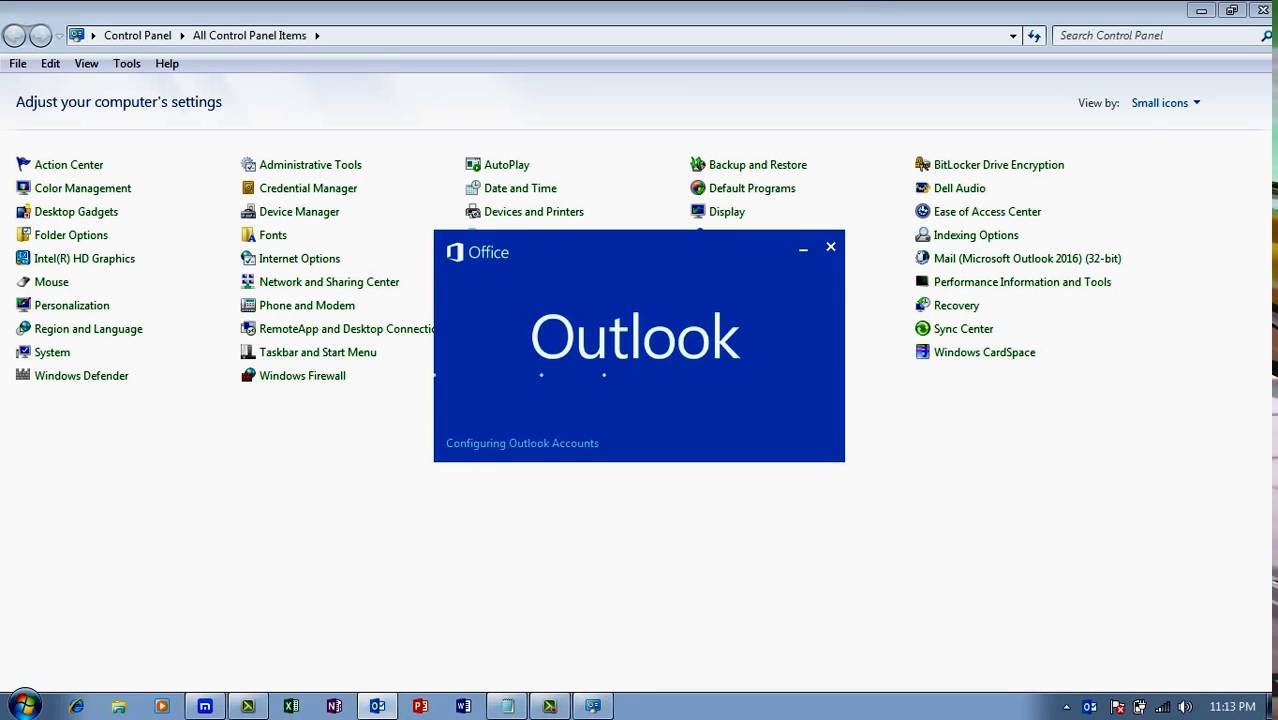Open Mail (Microsoft Outlook 2016) (32-bit)
The width and height of the screenshot is (1278, 720).
coord(1018,258)
